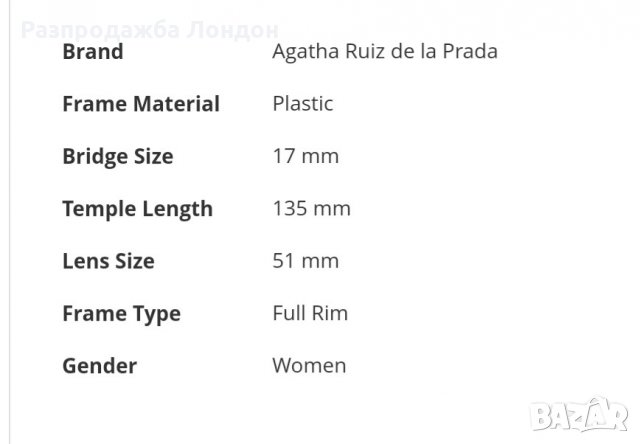Click the word Prada in the brand value
Viewport: 640px width, 444px height.
point(471,52)
